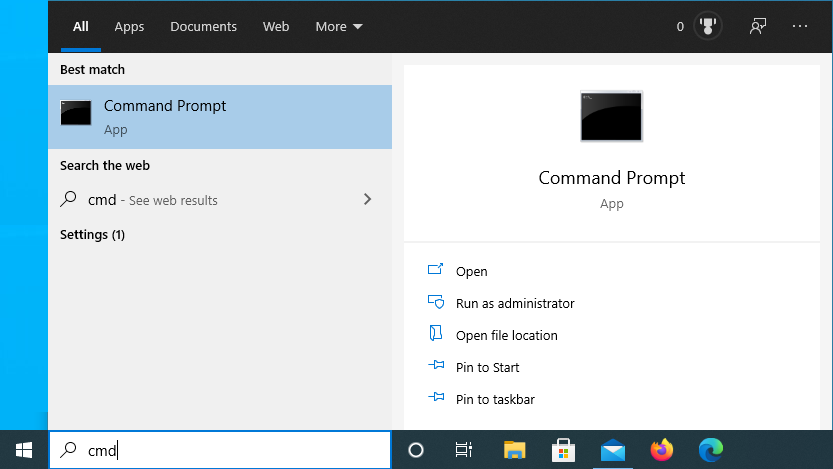Screen dimensions: 833x469
Task: Open the three-dots options menu
Action: pyautogui.click(x=800, y=27)
